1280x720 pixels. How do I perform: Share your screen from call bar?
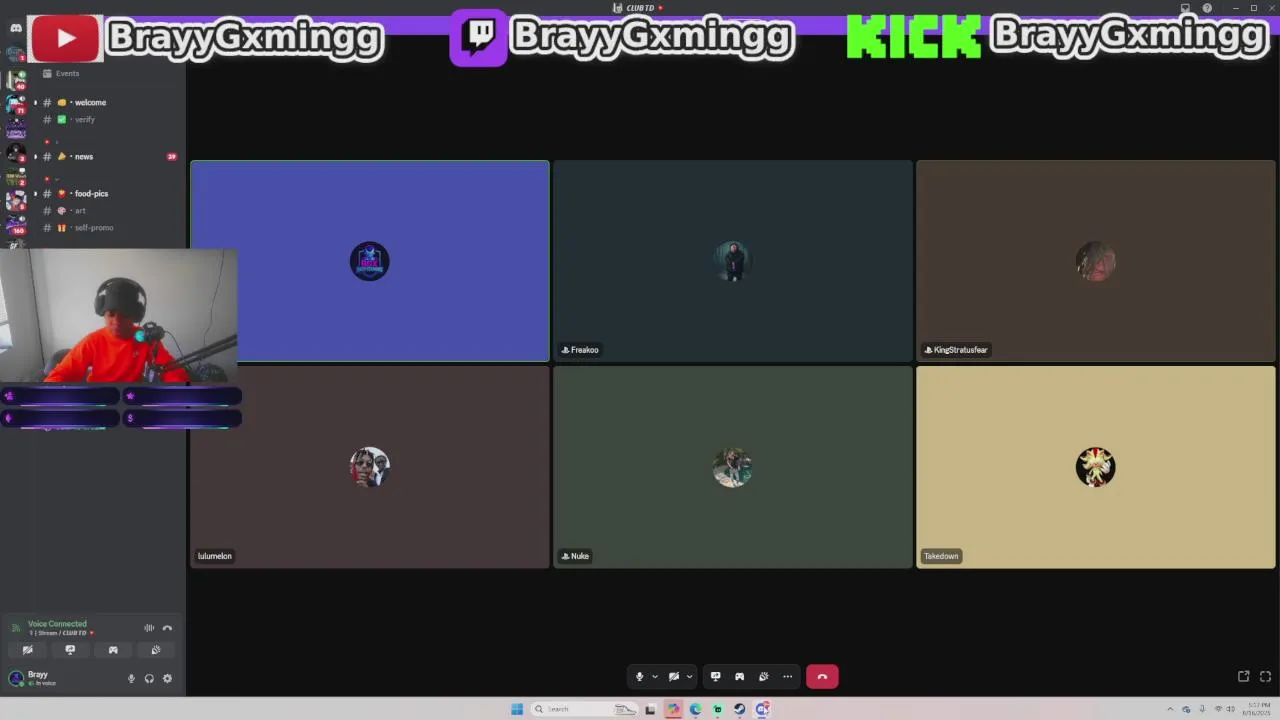click(x=715, y=677)
